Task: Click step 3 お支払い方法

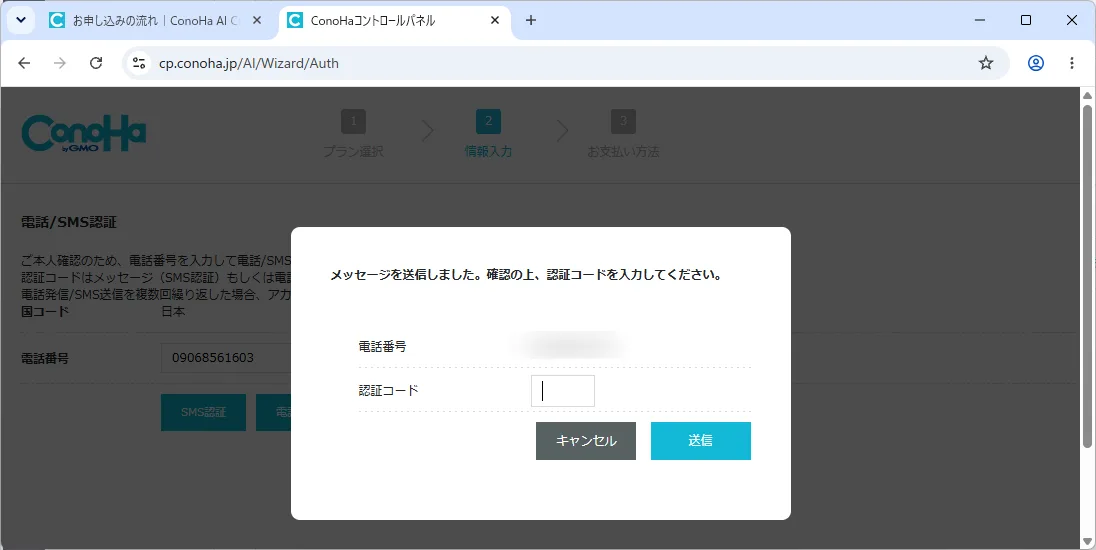Action: pyautogui.click(x=623, y=133)
